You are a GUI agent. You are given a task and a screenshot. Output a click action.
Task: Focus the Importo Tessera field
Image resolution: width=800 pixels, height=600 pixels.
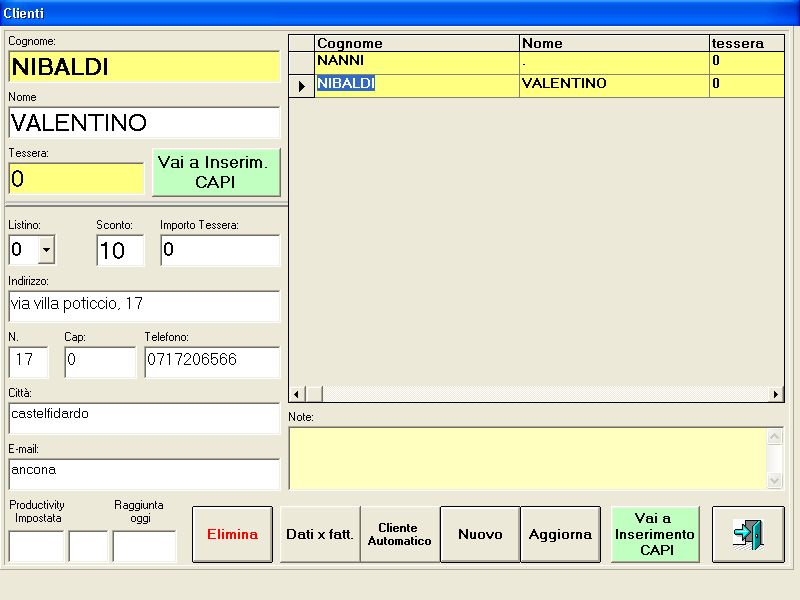coord(220,250)
